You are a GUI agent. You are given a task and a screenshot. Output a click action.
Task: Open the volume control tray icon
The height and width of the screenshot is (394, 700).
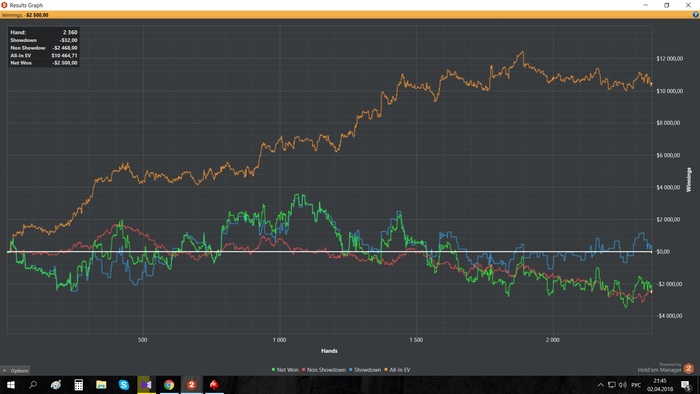(623, 385)
